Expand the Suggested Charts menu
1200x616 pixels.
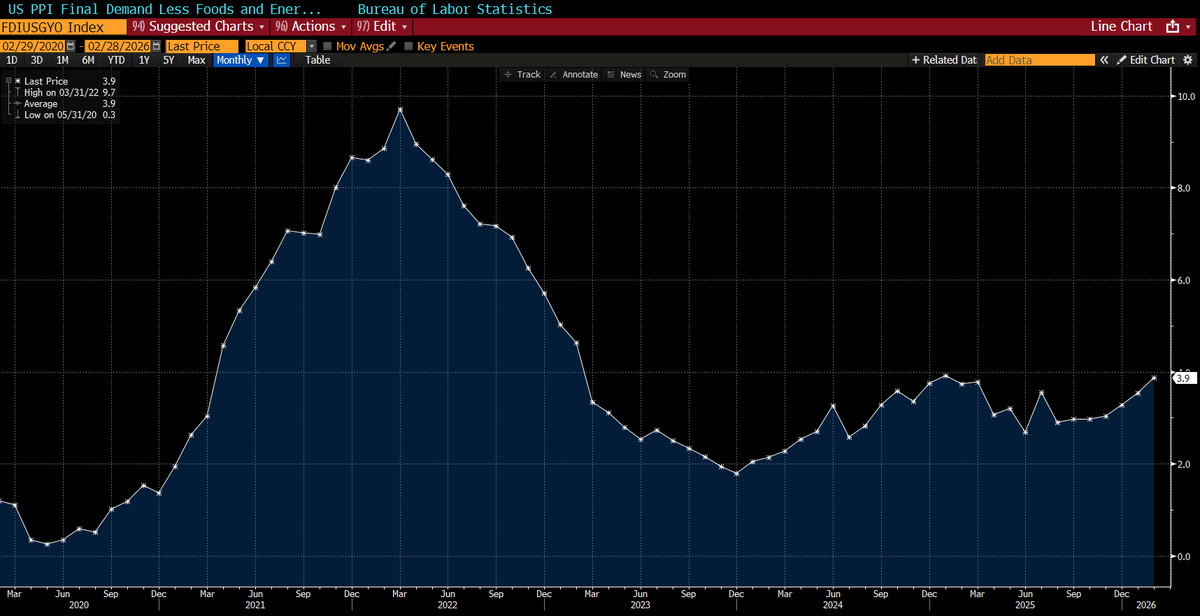199,26
